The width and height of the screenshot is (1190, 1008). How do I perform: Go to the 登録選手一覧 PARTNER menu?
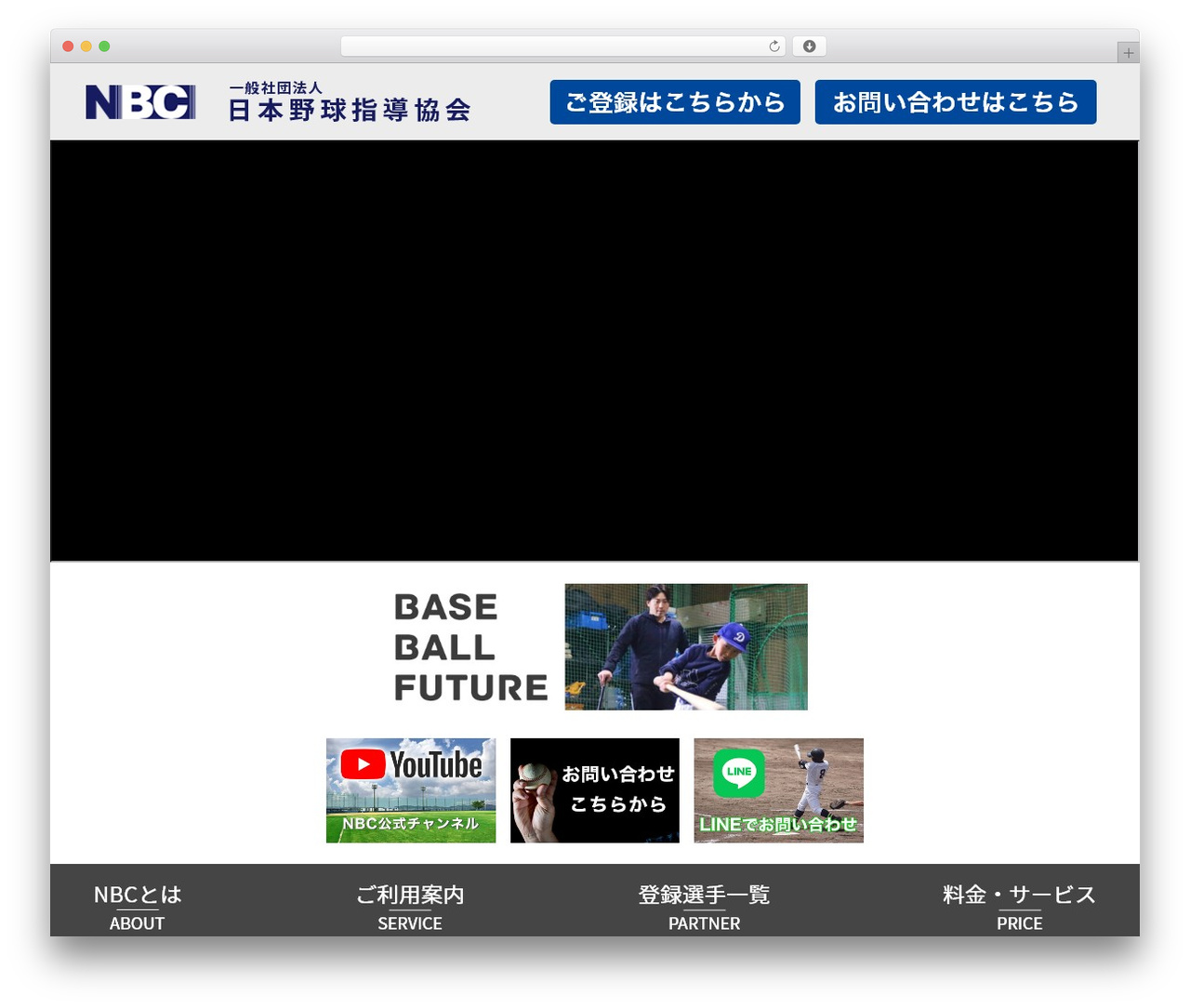click(x=704, y=907)
